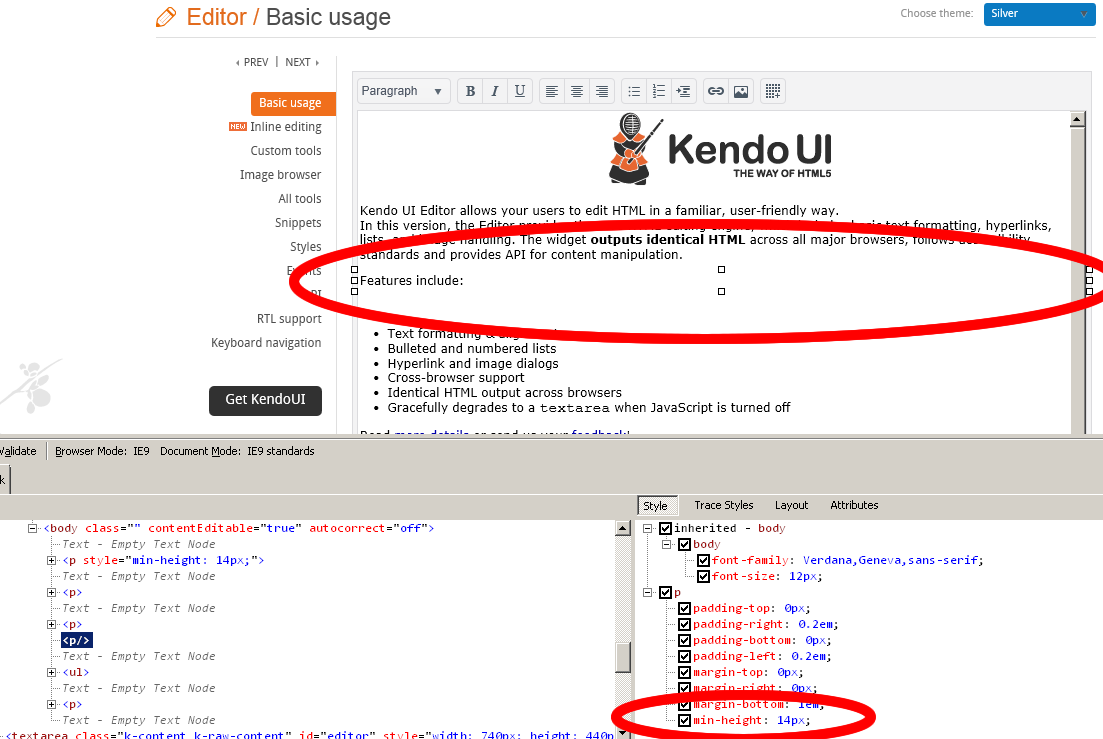Toggle Underline formatting in editor toolbar
The width and height of the screenshot is (1103, 739).
pyautogui.click(x=520, y=91)
